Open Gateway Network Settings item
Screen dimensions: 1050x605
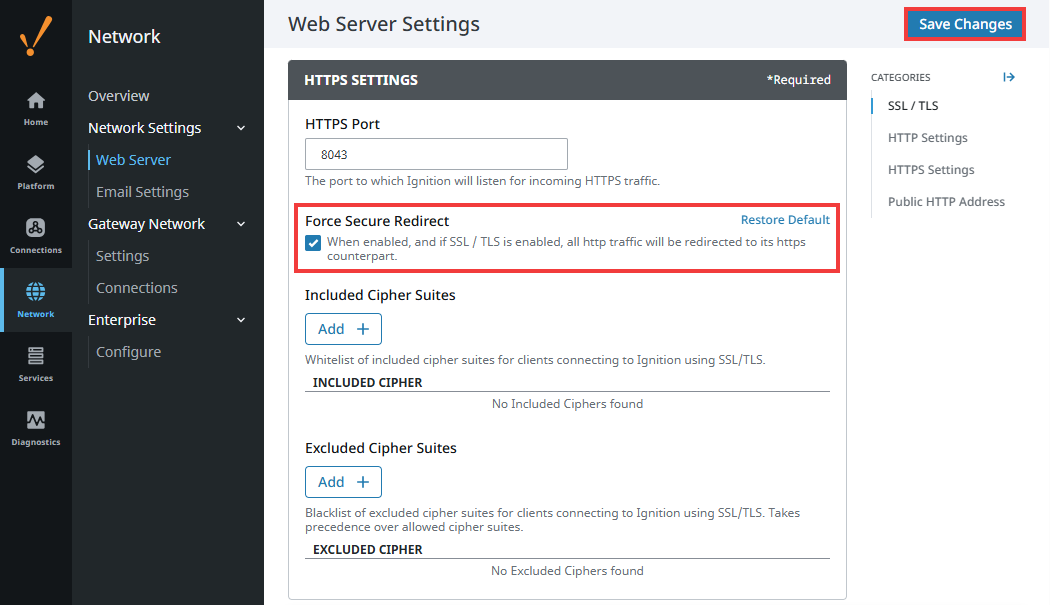[x=123, y=256]
